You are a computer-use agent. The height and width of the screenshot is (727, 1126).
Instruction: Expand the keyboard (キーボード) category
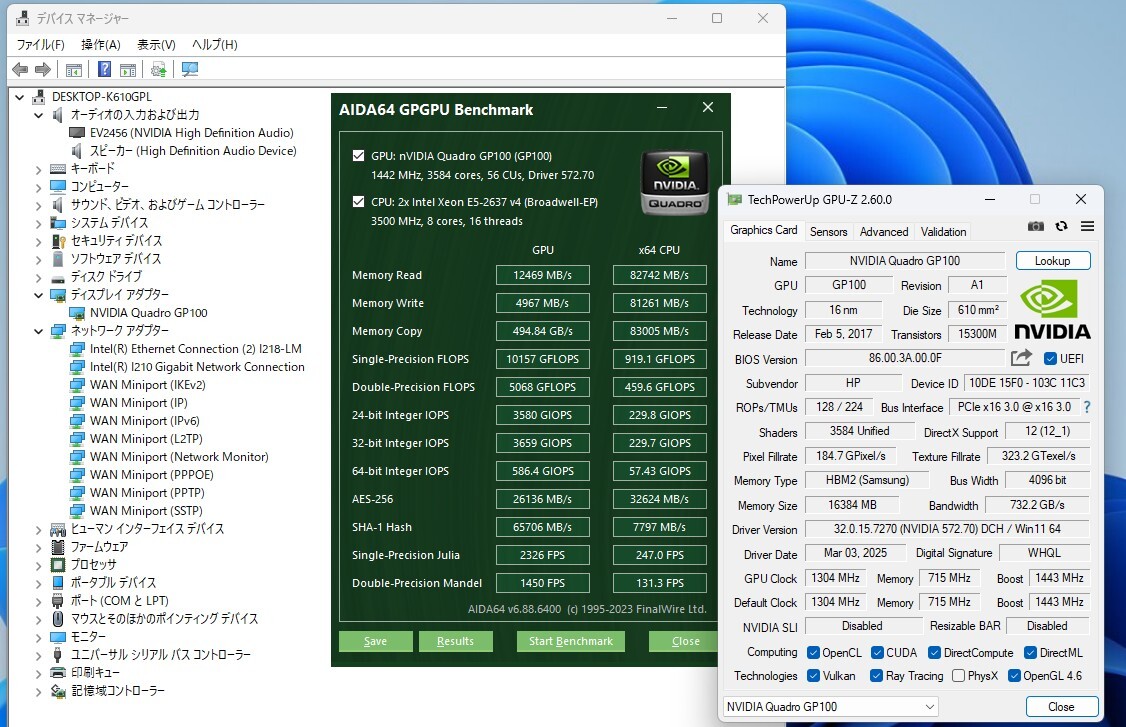point(39,170)
